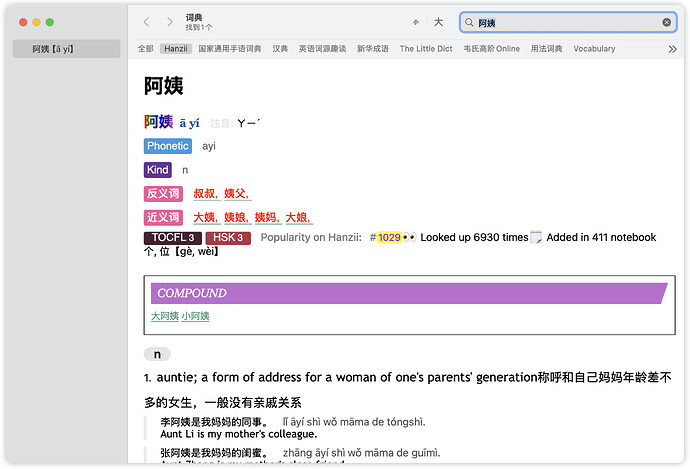Viewport: 690px width, 469px height.
Task: Open compound word 大阿姨
Action: point(165,316)
